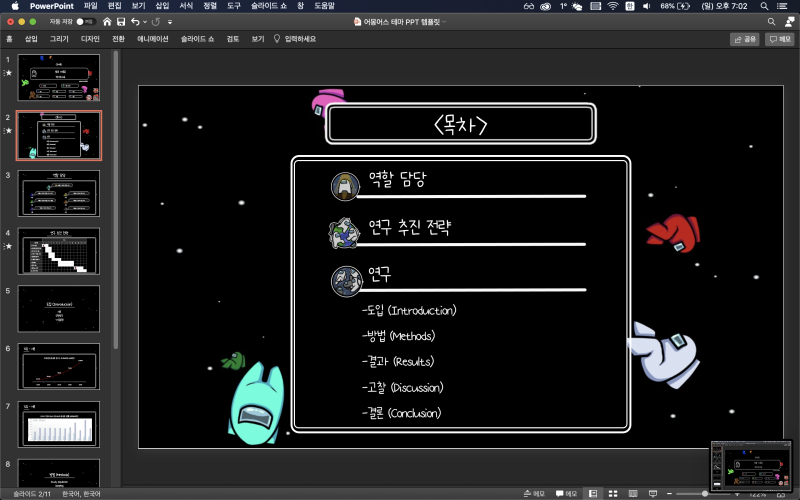
Task: Open the Undo history dropdown arrow
Action: 145,22
